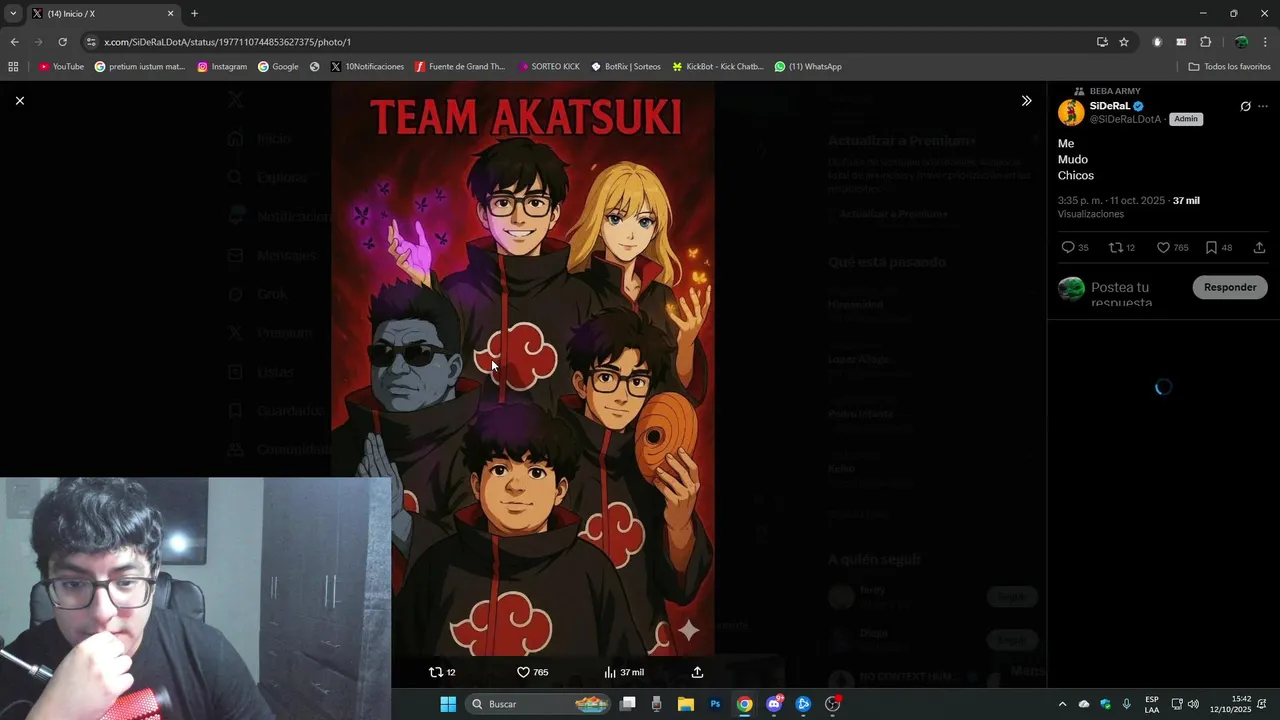
Task: Open the Instagram bookmark
Action: pos(222,67)
